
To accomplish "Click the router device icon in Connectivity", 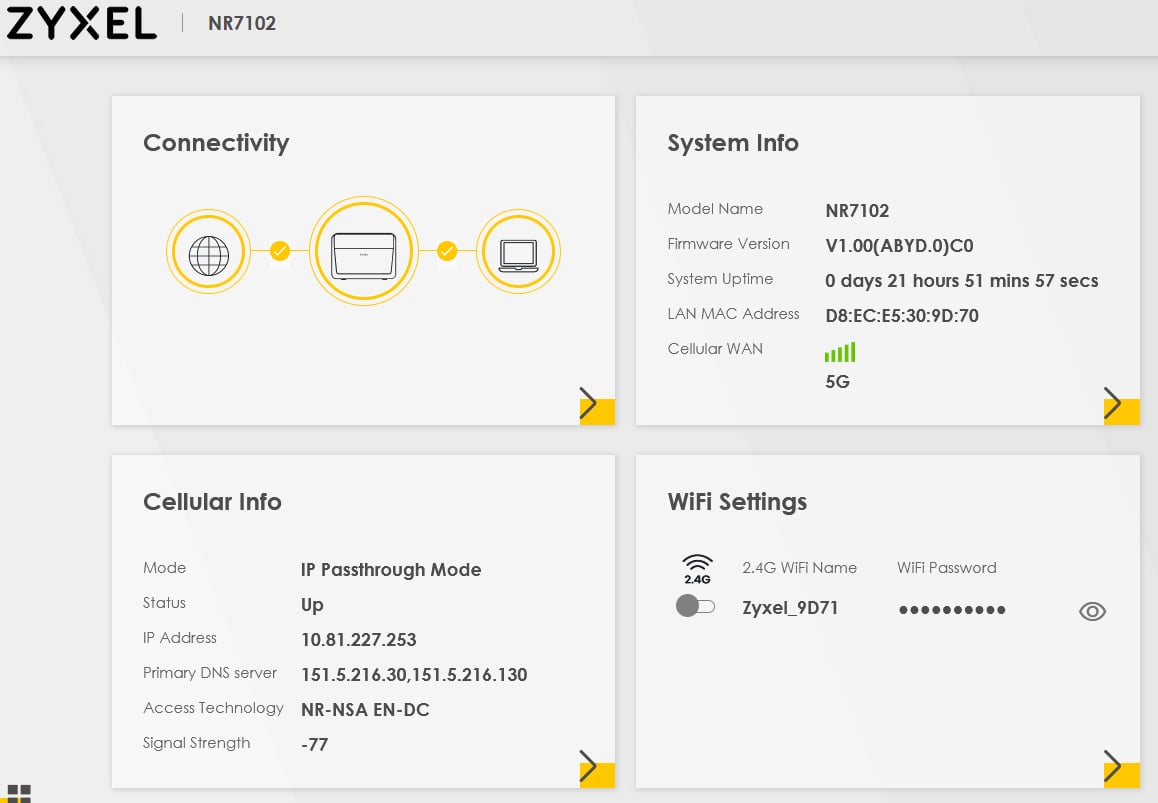I will [x=363, y=252].
